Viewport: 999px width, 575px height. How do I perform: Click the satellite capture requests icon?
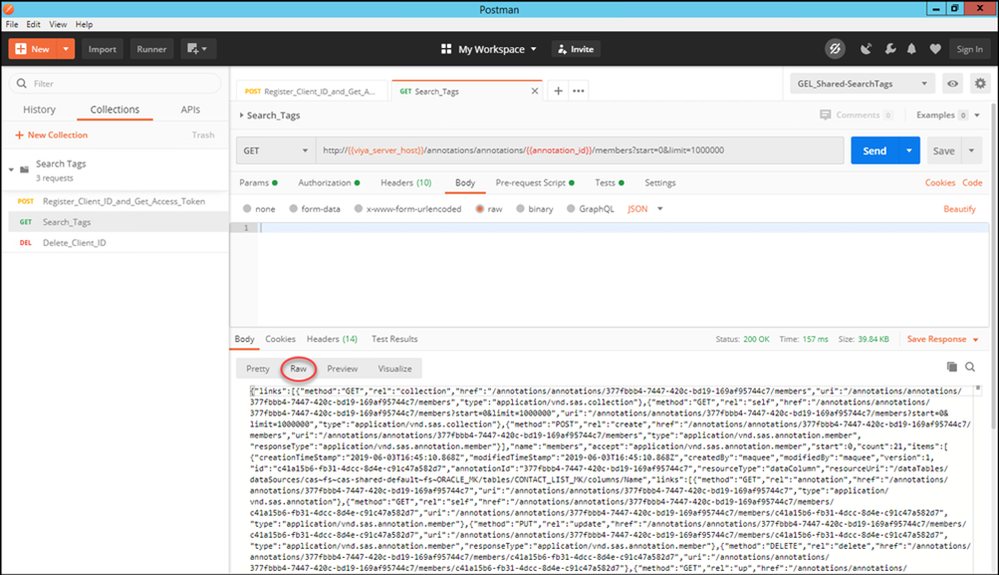pos(866,49)
